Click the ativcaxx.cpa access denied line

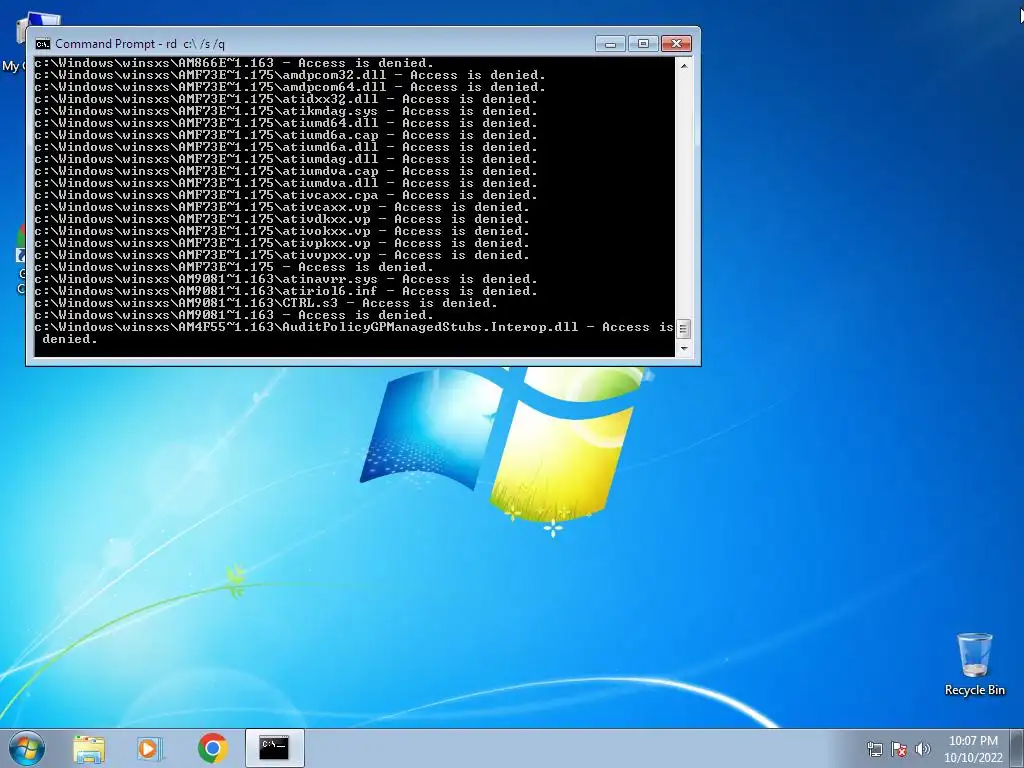[286, 195]
